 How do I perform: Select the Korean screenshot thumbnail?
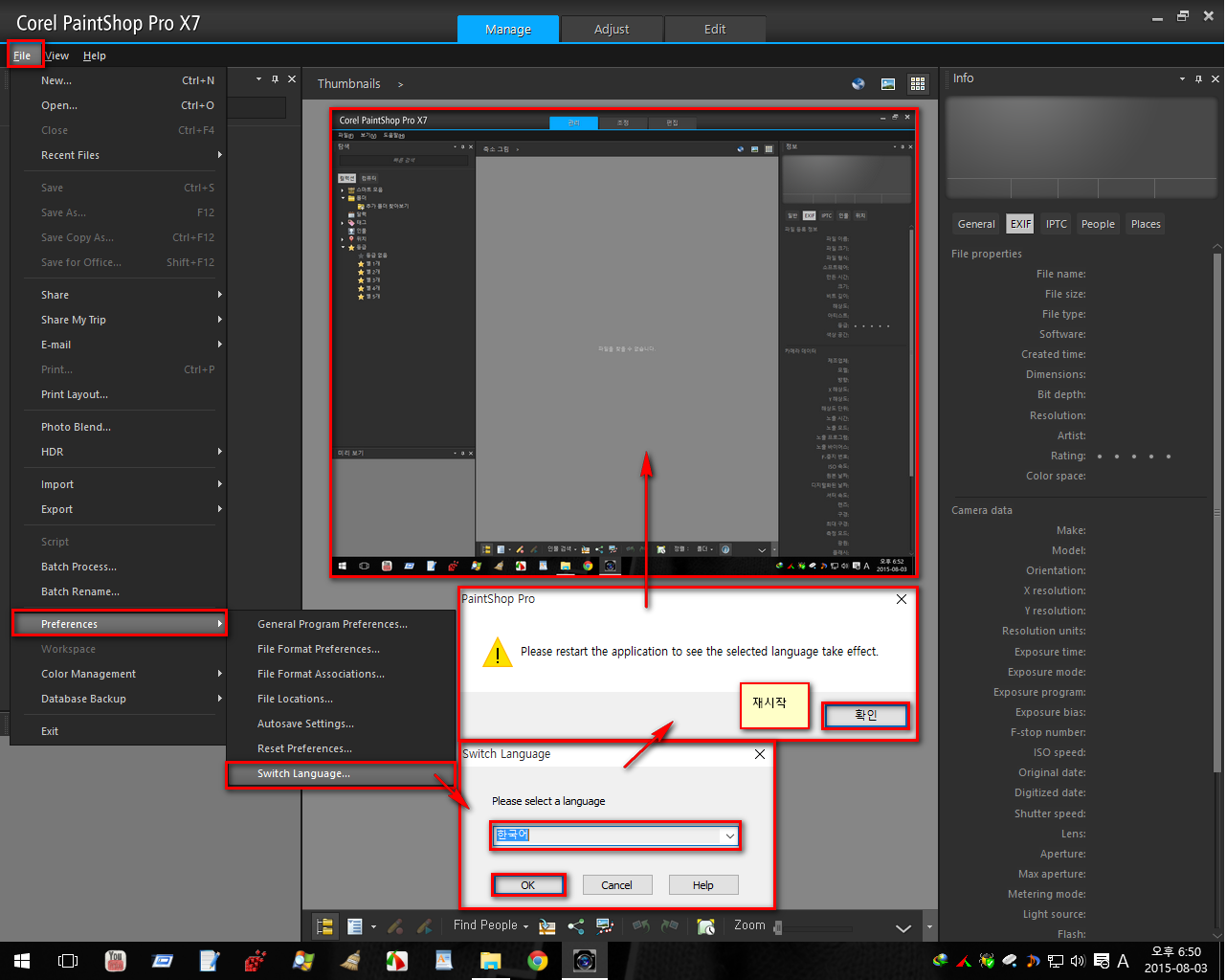click(x=623, y=343)
